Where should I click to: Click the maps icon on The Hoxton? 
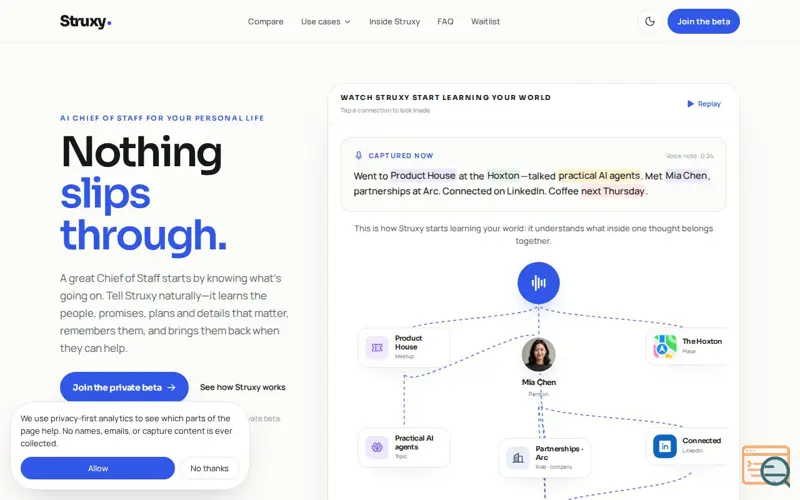[665, 346]
